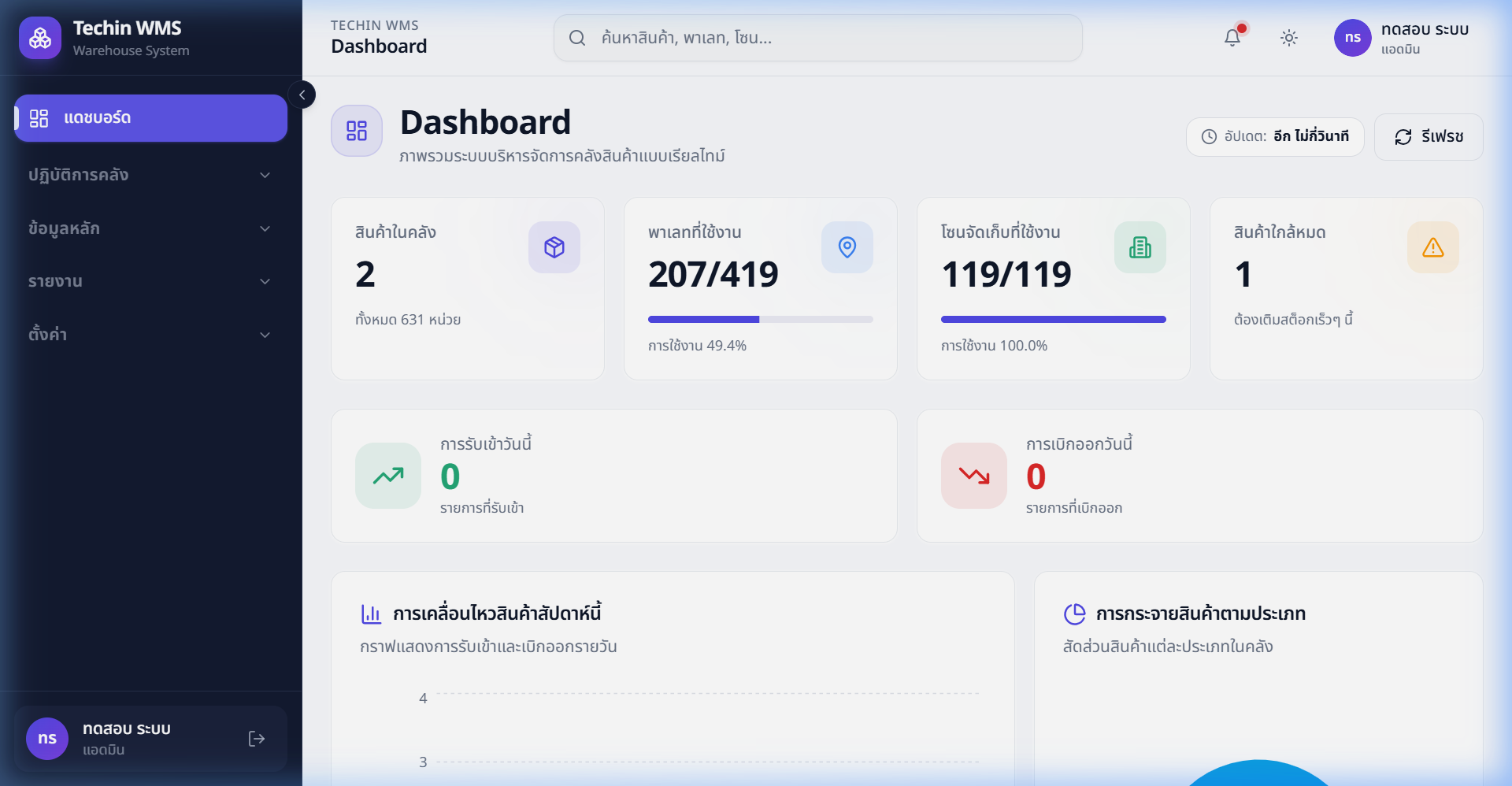This screenshot has width=1512, height=786.
Task: Collapse the sidebar with arrow button
Action: [302, 95]
